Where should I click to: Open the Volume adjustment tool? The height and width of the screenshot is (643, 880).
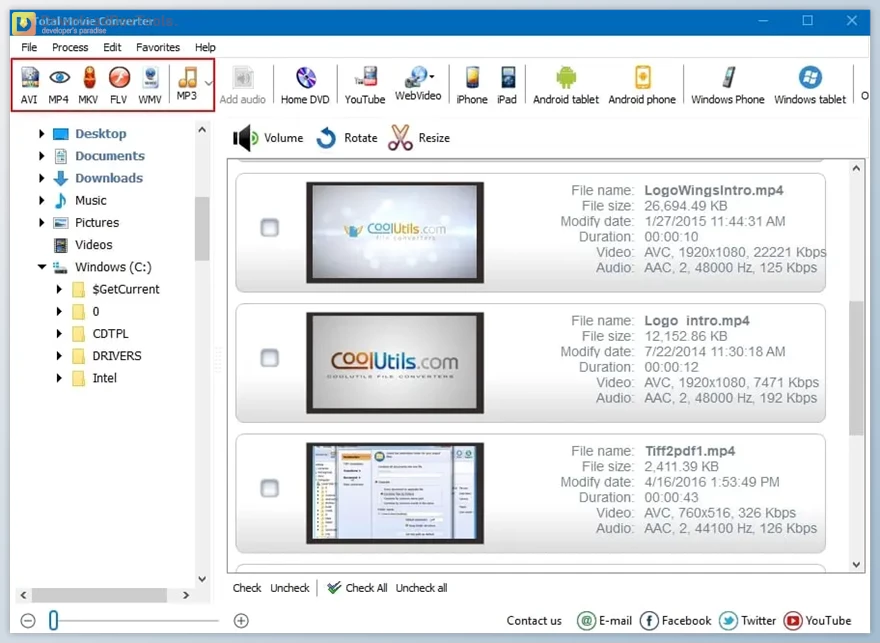coord(268,138)
